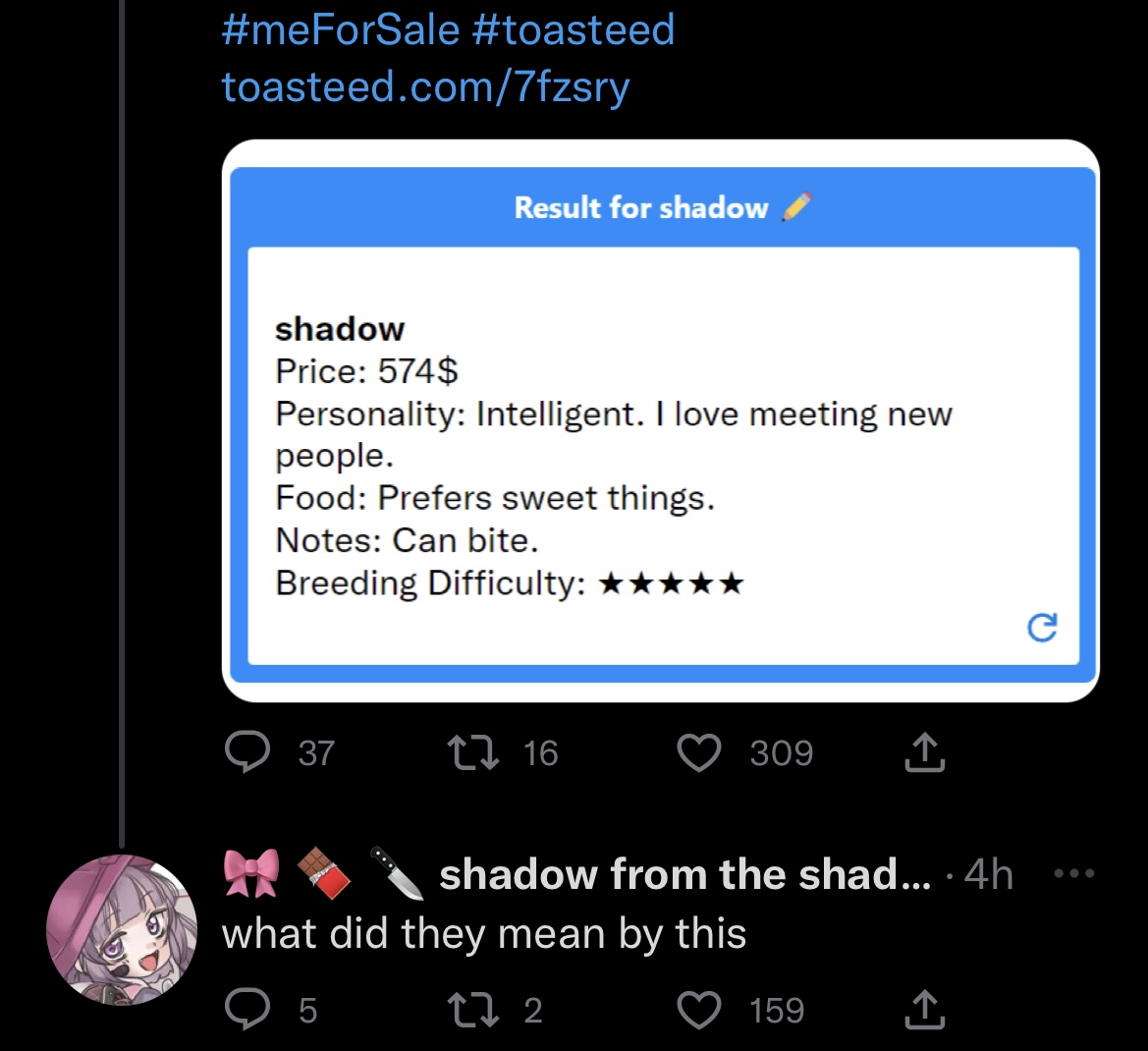Screen dimensions: 1148x1051
Task: Open the #toasteed hashtag
Action: [x=573, y=28]
